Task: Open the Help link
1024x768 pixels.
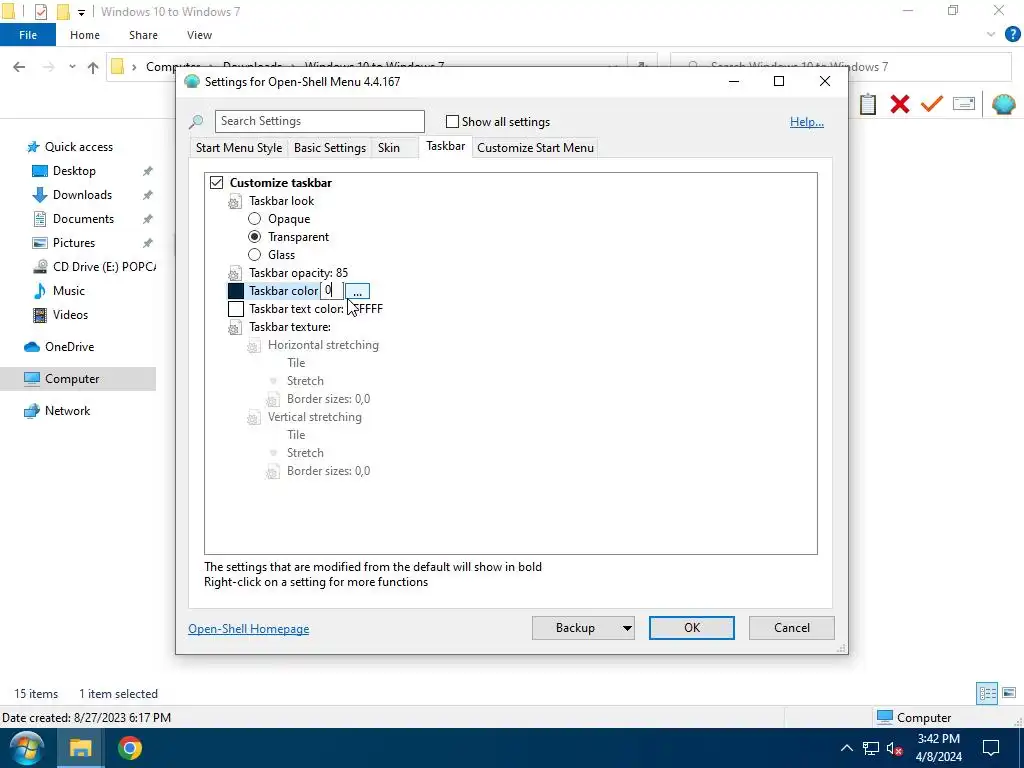Action: [807, 122]
